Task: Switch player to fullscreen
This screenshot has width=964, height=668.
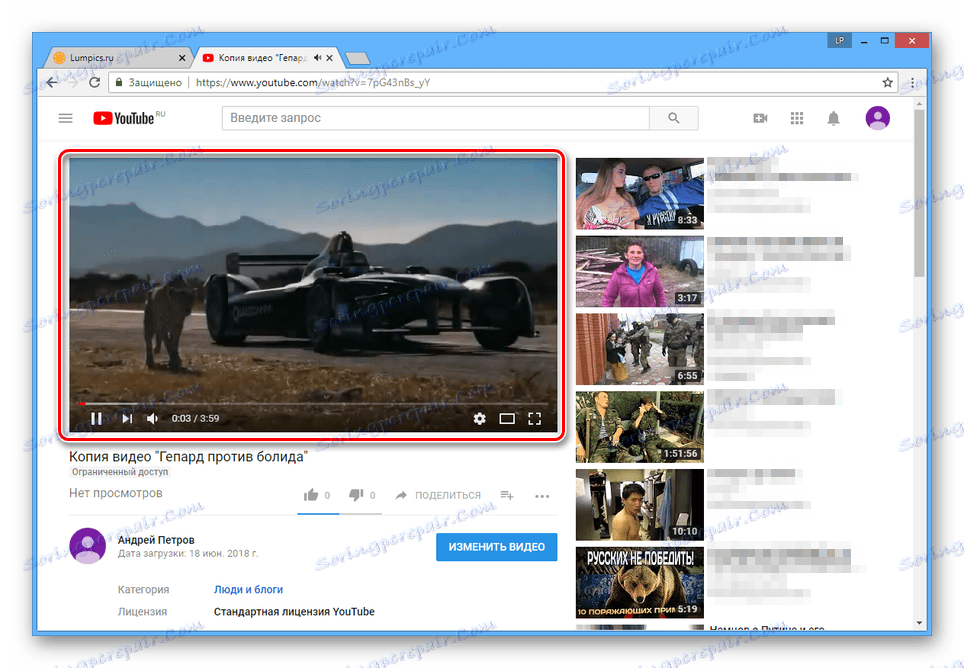Action: (x=534, y=419)
